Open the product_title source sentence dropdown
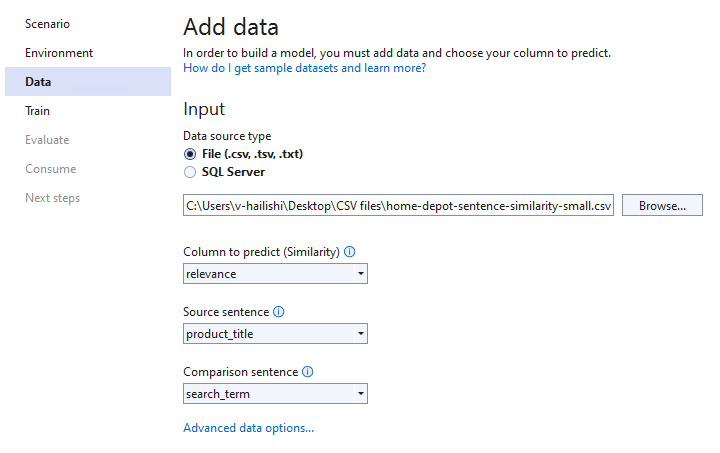 (x=275, y=334)
